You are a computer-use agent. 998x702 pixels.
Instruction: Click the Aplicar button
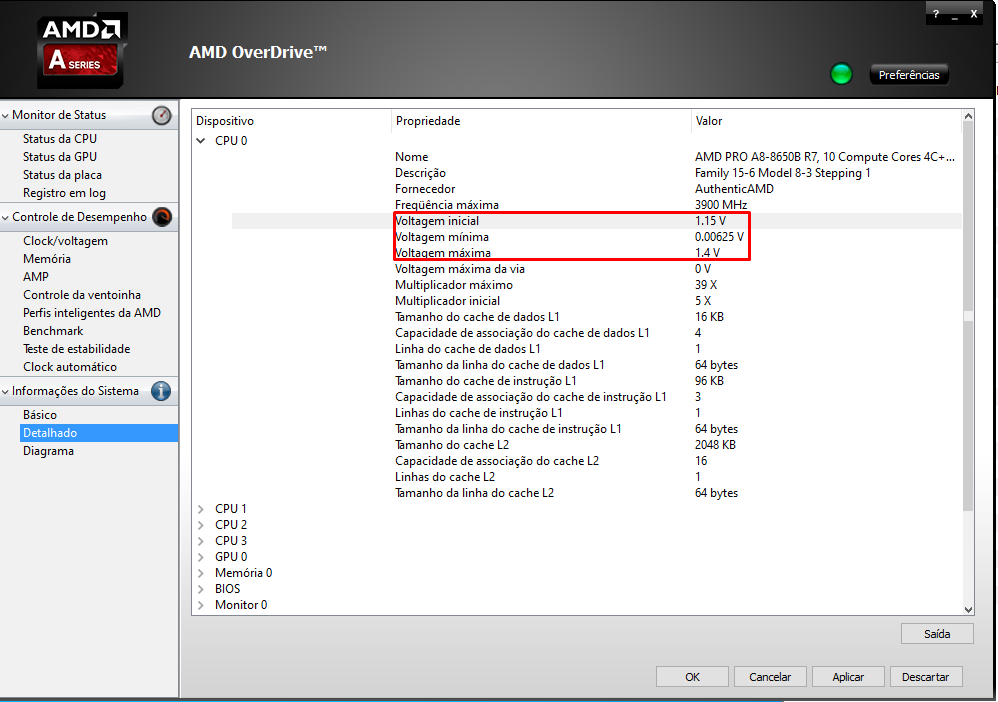tap(848, 677)
